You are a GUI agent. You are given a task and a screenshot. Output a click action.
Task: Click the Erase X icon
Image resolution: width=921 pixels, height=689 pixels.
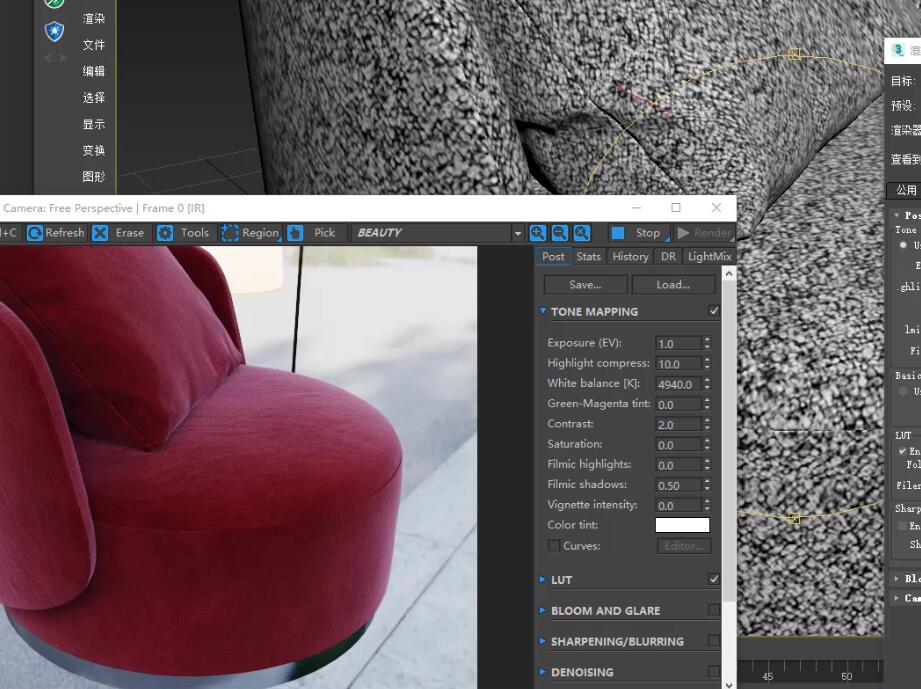coord(100,233)
